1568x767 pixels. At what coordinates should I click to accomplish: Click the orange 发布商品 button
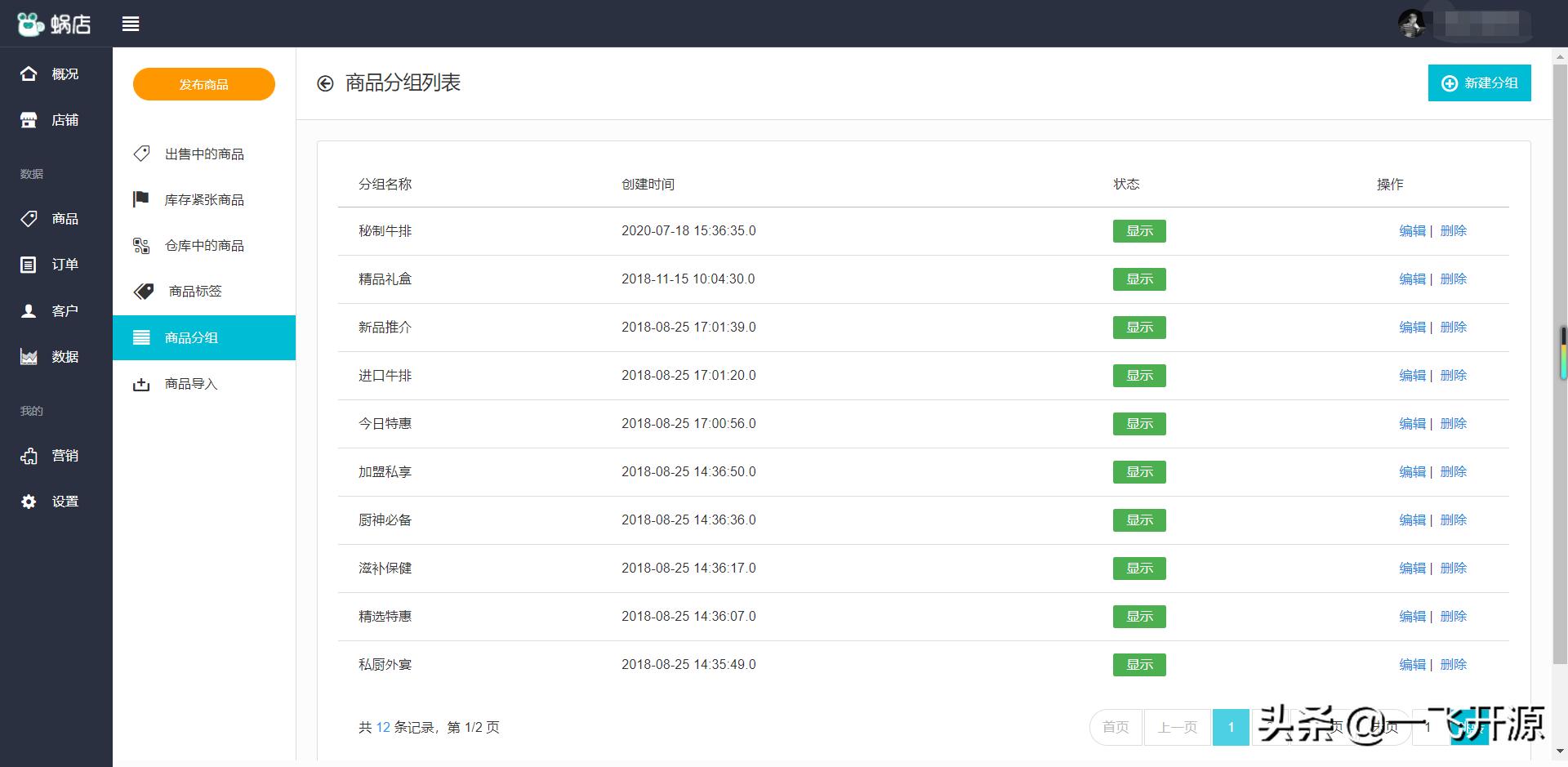click(x=203, y=83)
